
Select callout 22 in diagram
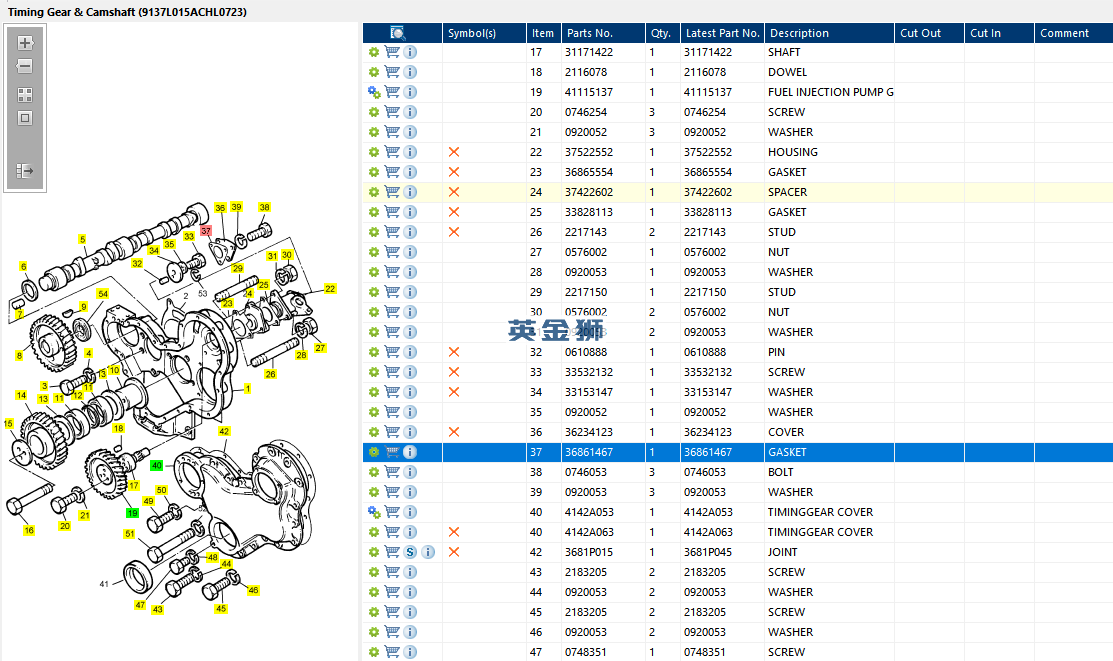point(330,288)
